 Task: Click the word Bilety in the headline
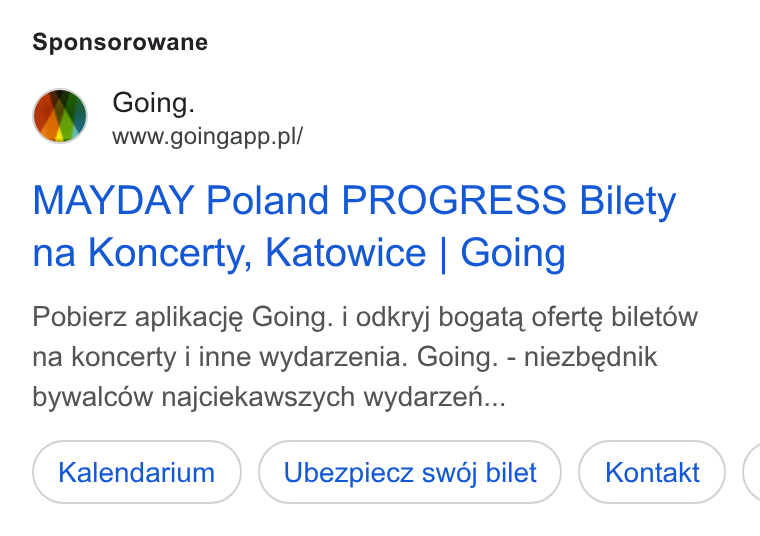pos(628,201)
